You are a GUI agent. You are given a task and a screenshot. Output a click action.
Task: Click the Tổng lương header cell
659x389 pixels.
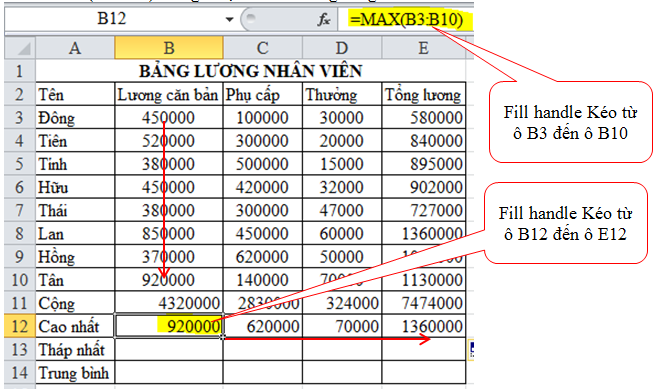point(424,94)
